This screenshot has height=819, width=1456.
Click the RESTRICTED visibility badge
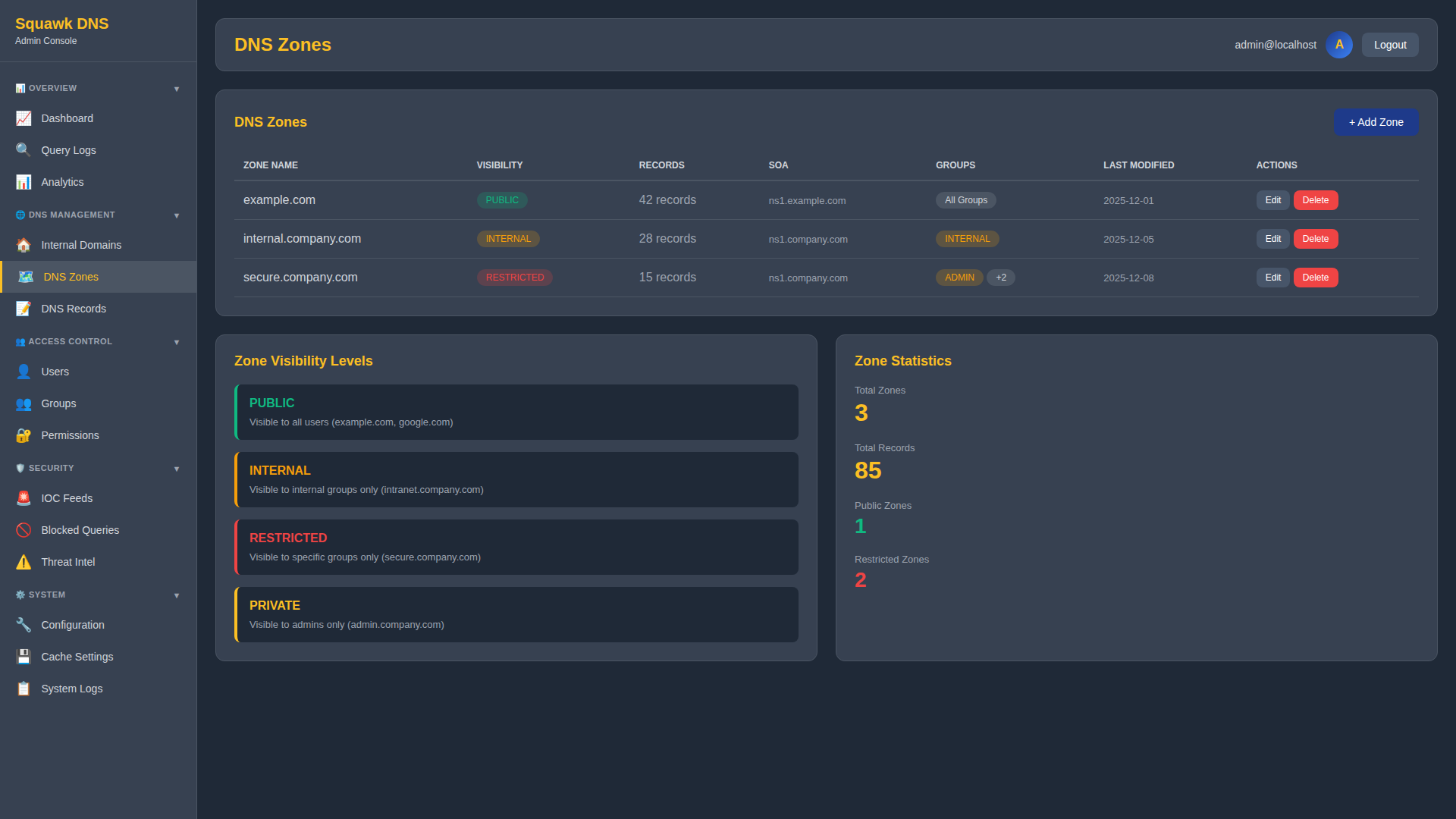514,278
